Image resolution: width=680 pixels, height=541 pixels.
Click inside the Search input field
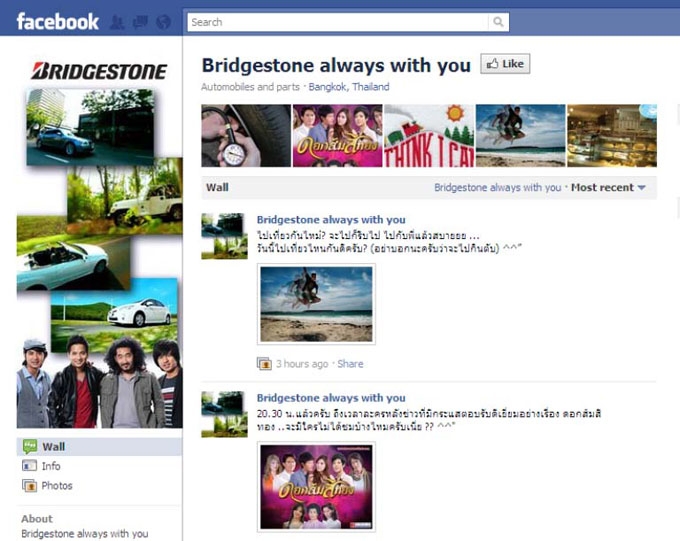tap(337, 22)
